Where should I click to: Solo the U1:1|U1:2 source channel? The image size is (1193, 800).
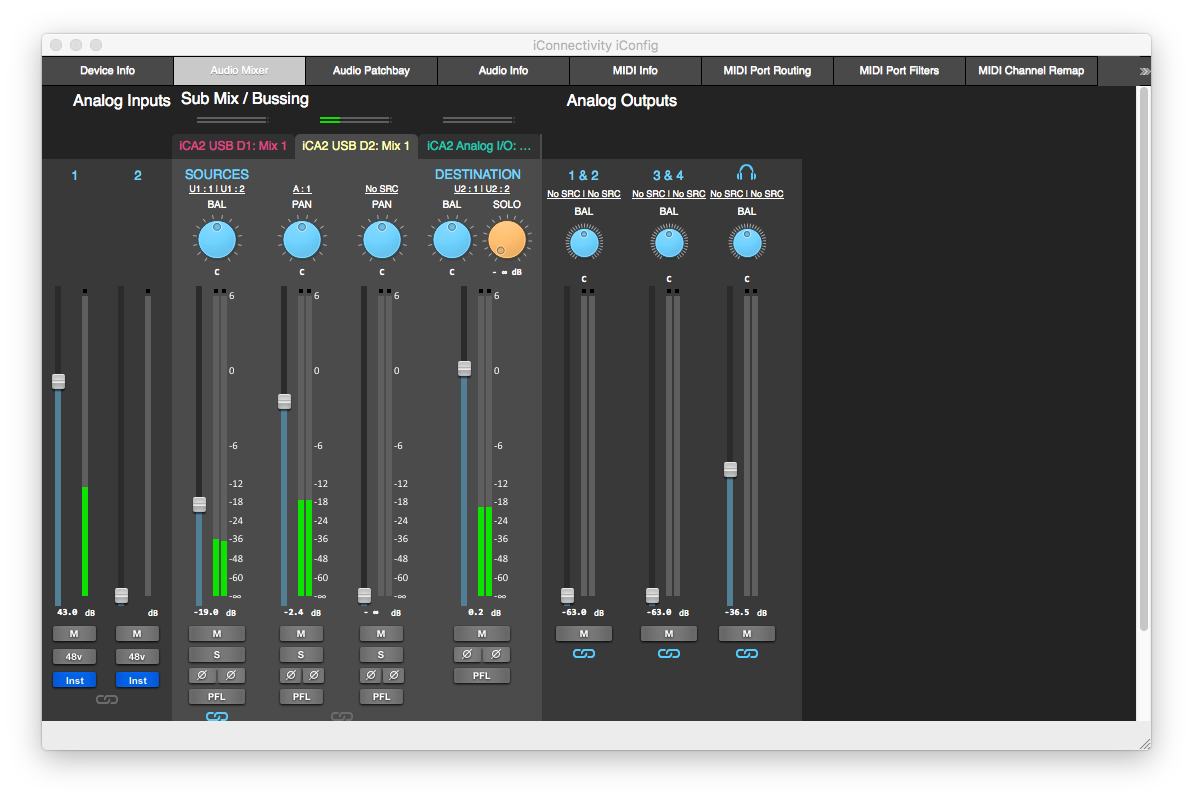point(217,655)
